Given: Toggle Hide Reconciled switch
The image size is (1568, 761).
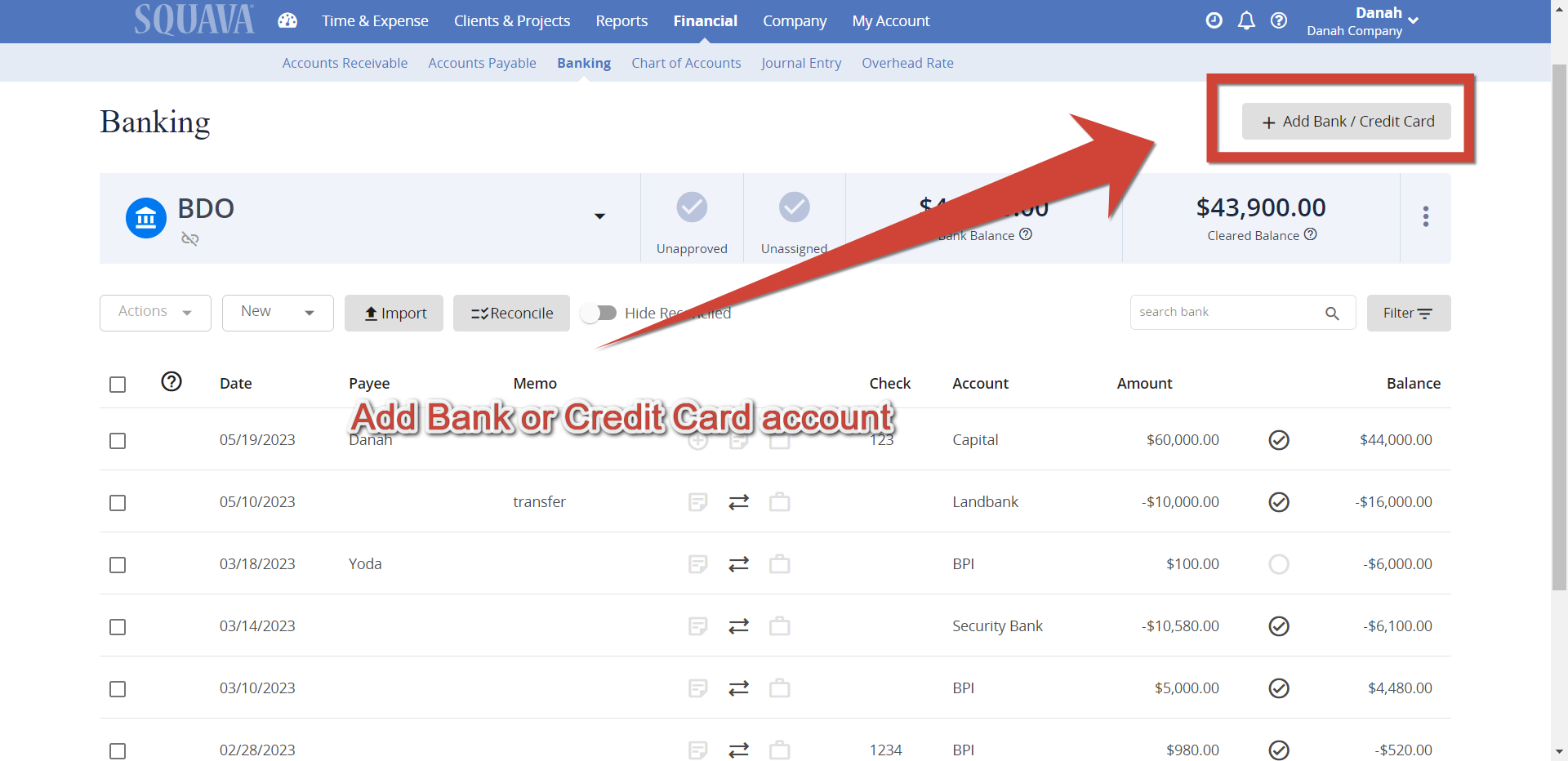Looking at the screenshot, I should coord(600,313).
